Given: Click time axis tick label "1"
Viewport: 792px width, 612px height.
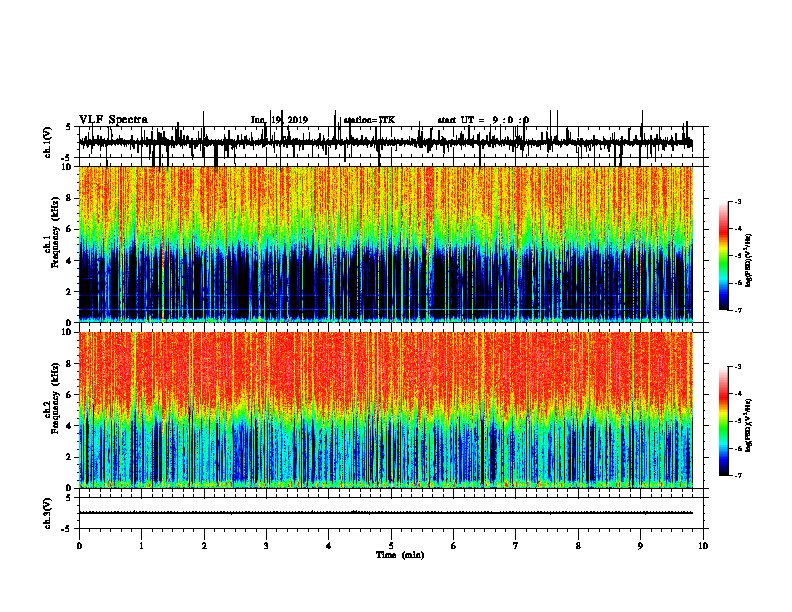Looking at the screenshot, I should point(141,546).
